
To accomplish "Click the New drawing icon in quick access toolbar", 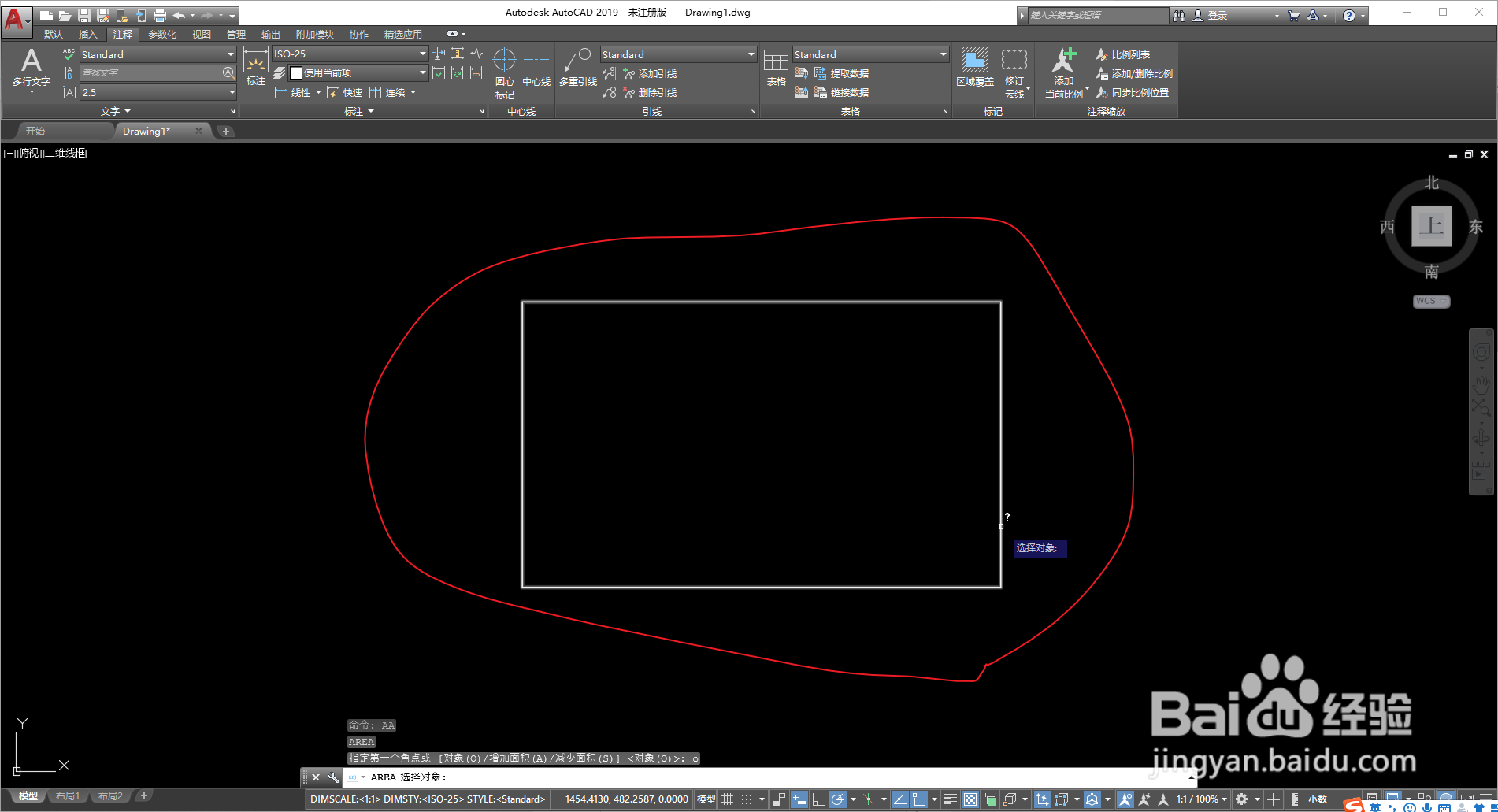I will (x=46, y=15).
